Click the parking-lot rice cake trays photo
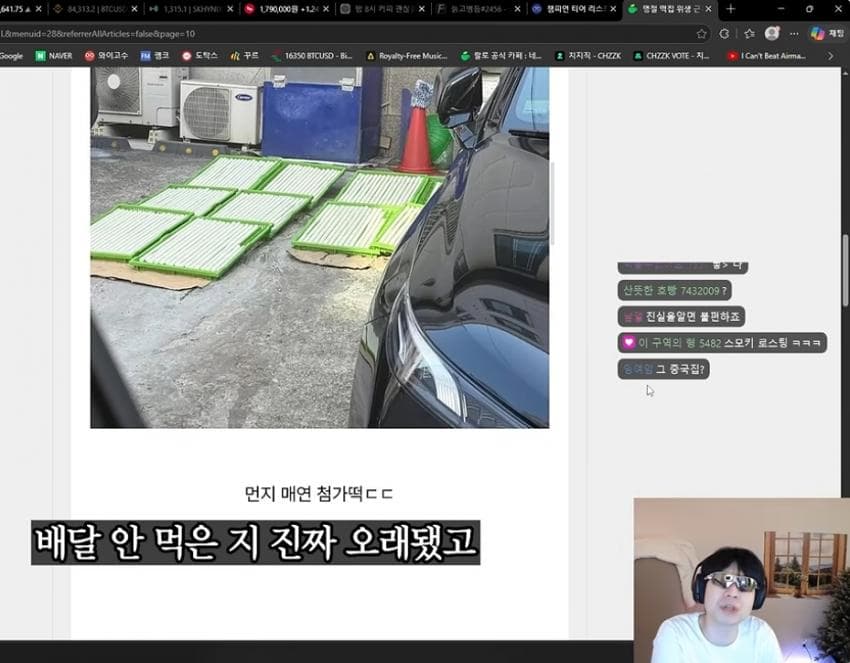This screenshot has width=850, height=663. click(x=319, y=247)
